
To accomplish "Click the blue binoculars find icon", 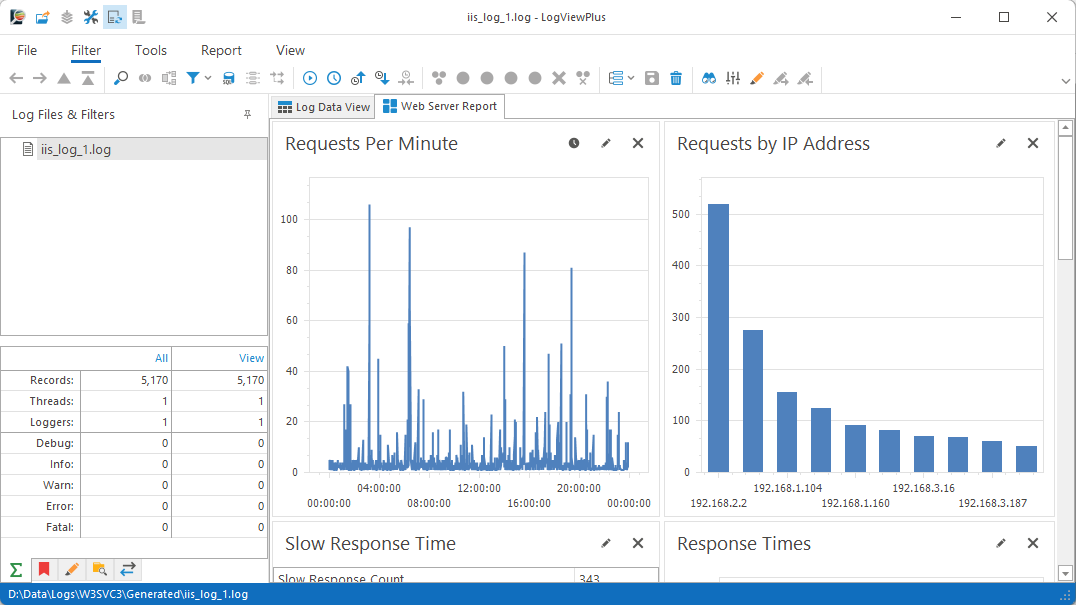I will tap(709, 78).
